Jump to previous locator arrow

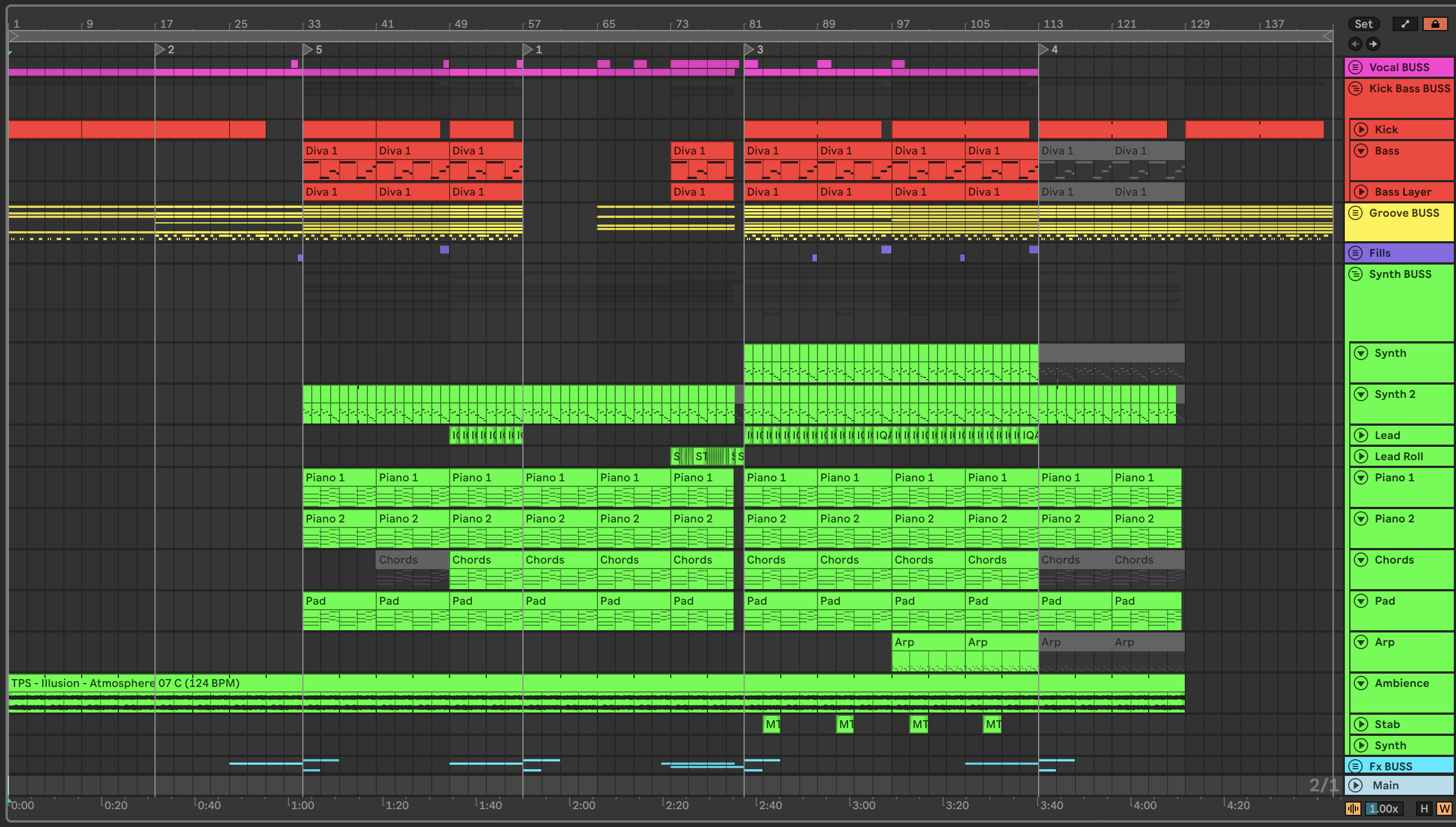pos(1355,44)
